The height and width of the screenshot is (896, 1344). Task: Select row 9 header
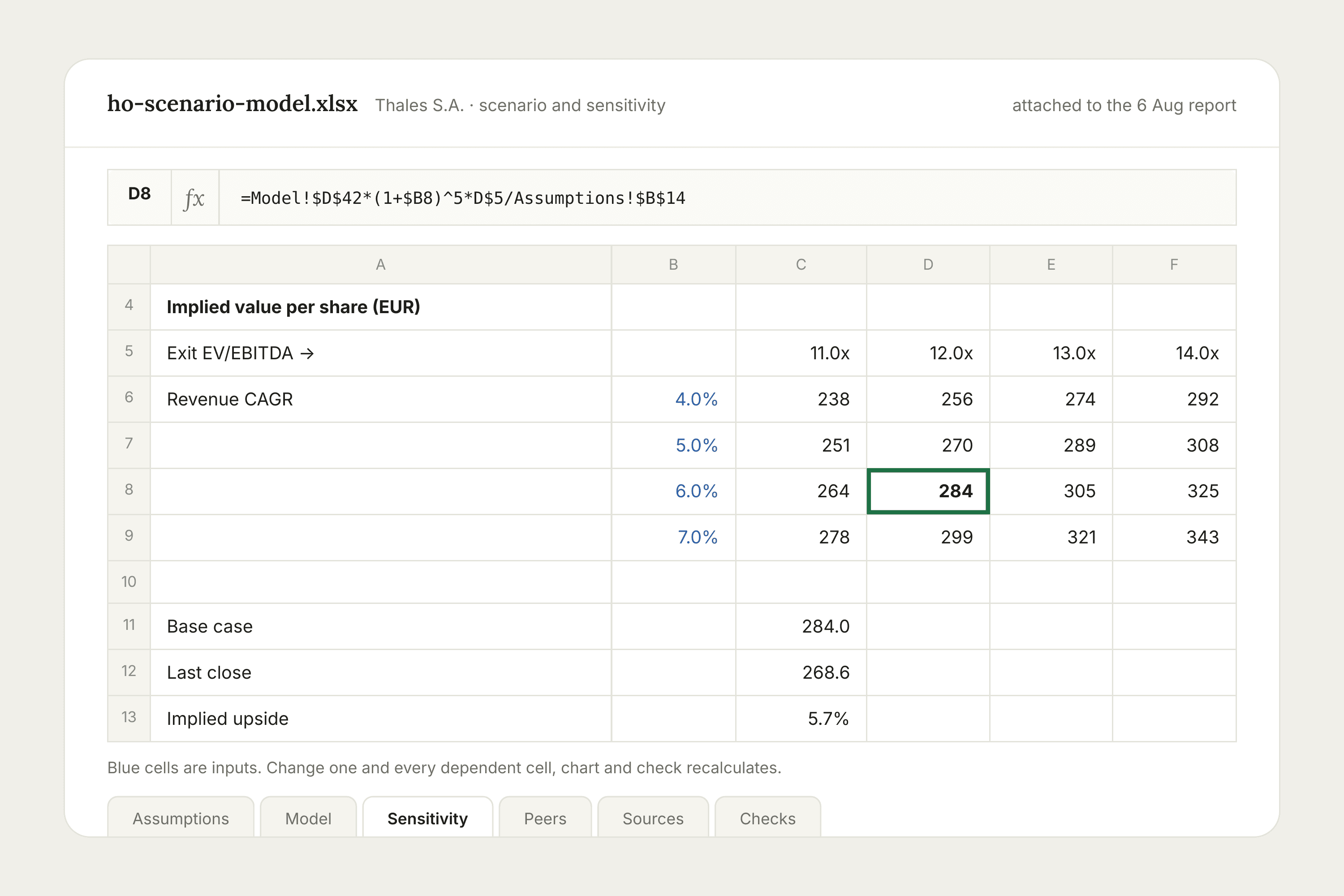click(x=129, y=537)
